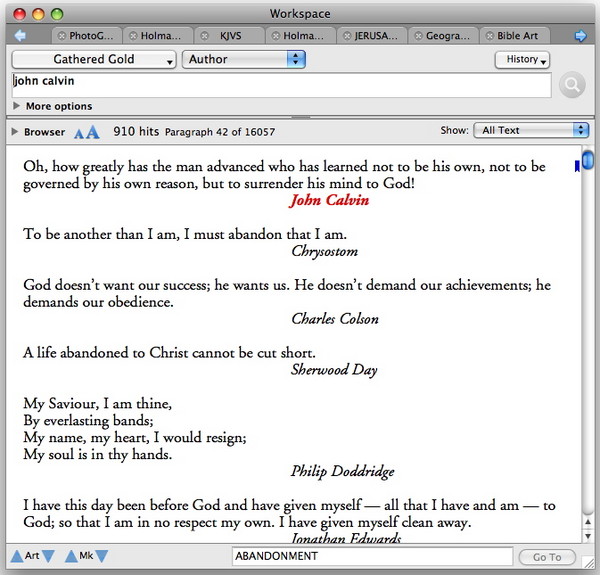This screenshot has width=600, height=575.
Task: Go to previous workspace tabs with left arrow
Action: click(x=19, y=36)
